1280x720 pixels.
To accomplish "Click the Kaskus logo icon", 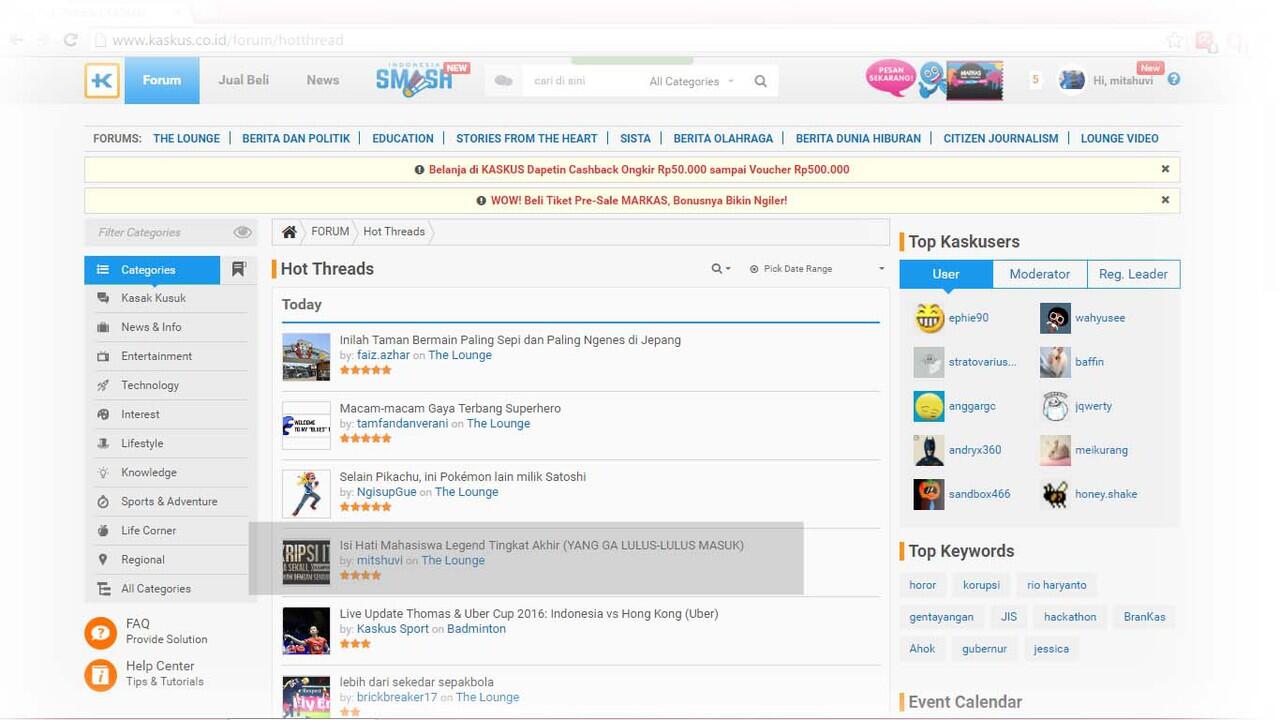I will 102,80.
